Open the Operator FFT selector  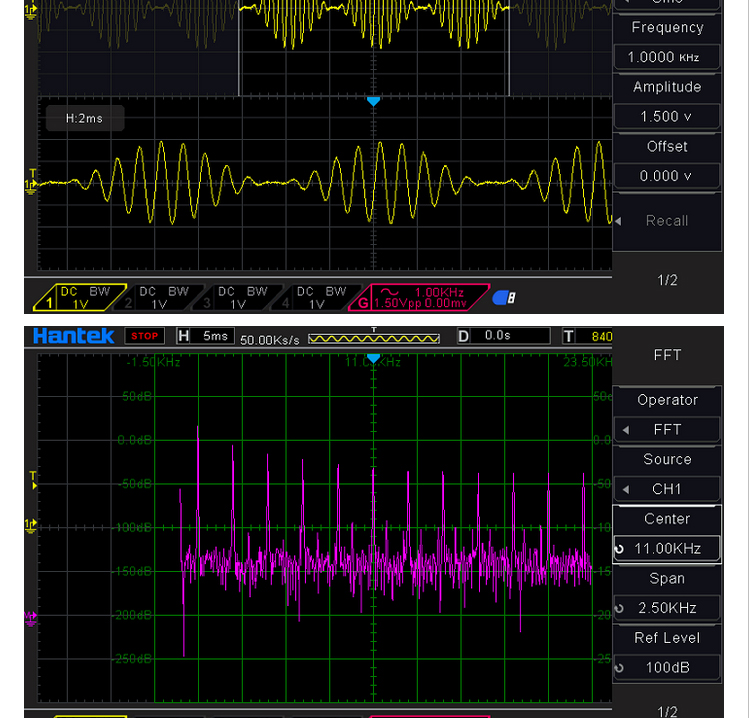[667, 429]
